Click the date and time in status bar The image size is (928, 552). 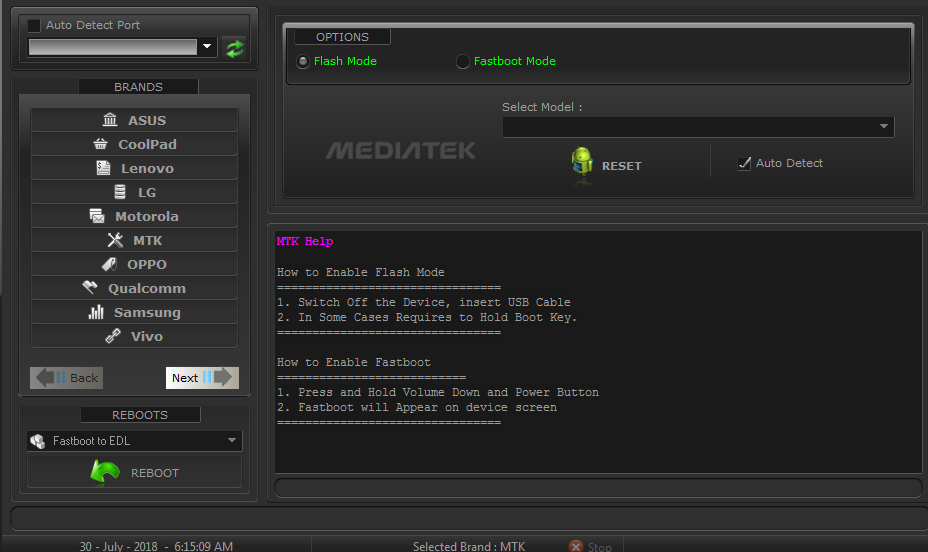[x=156, y=547]
